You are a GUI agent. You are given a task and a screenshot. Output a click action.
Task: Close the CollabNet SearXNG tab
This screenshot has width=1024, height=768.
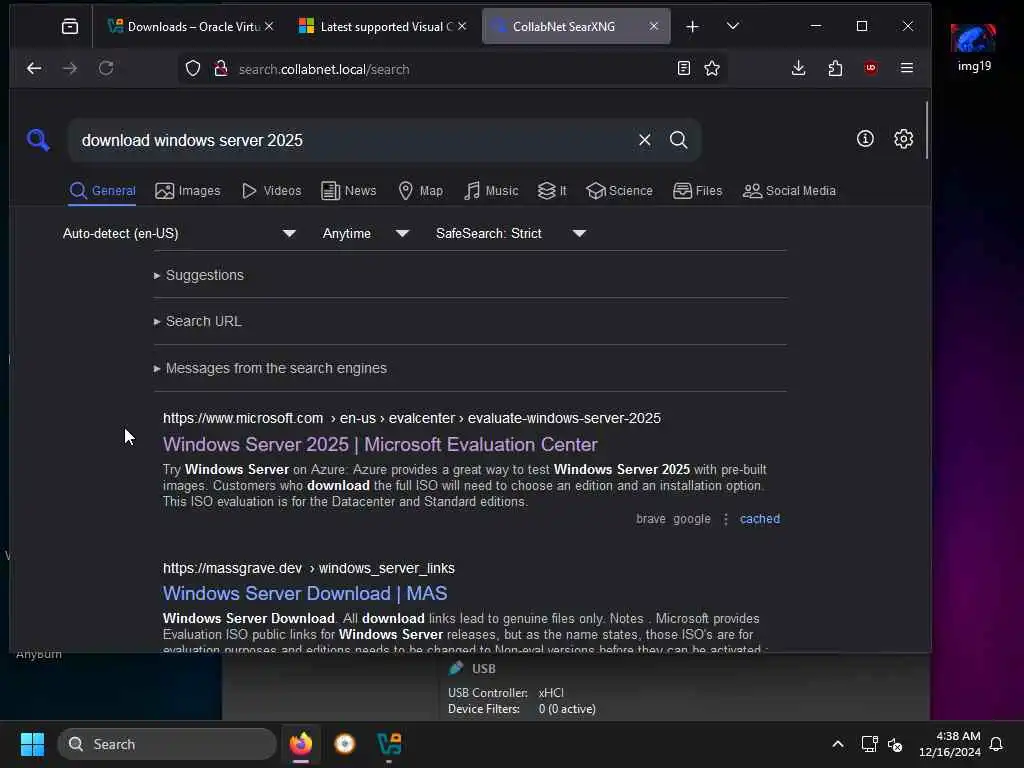[x=654, y=26]
